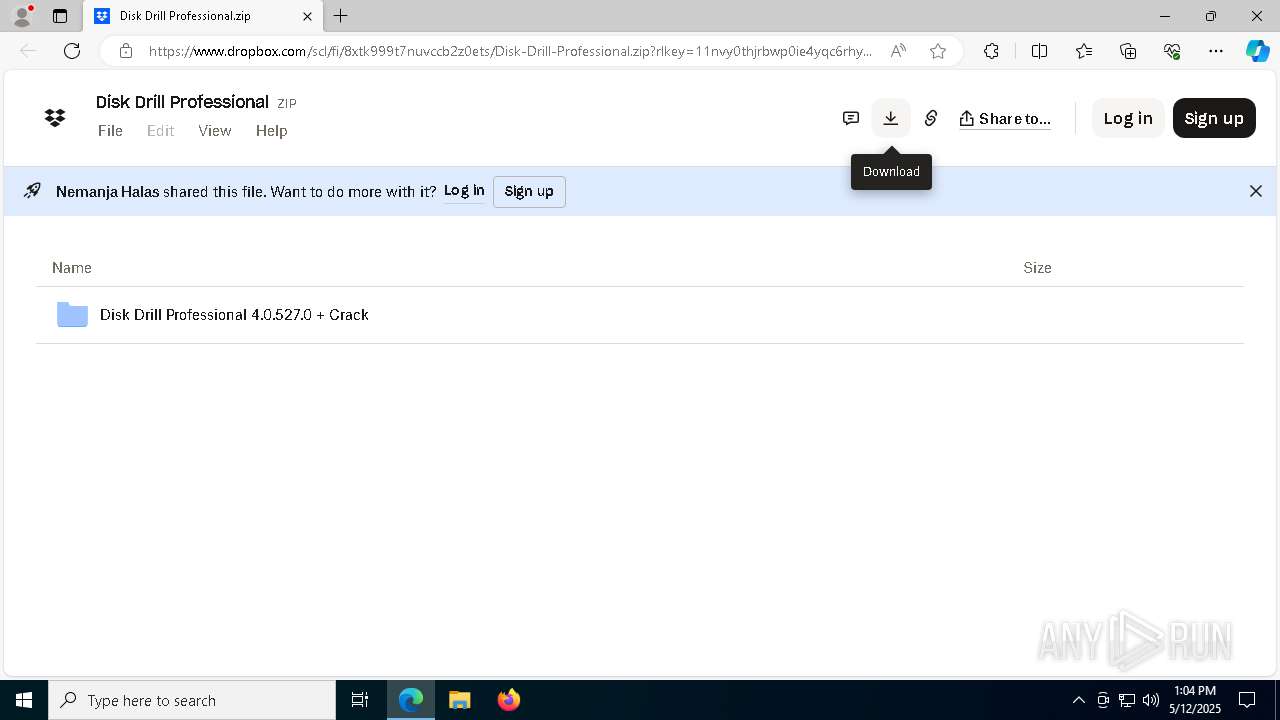The width and height of the screenshot is (1280, 720).
Task: Open Task View on taskbar
Action: tap(360, 700)
